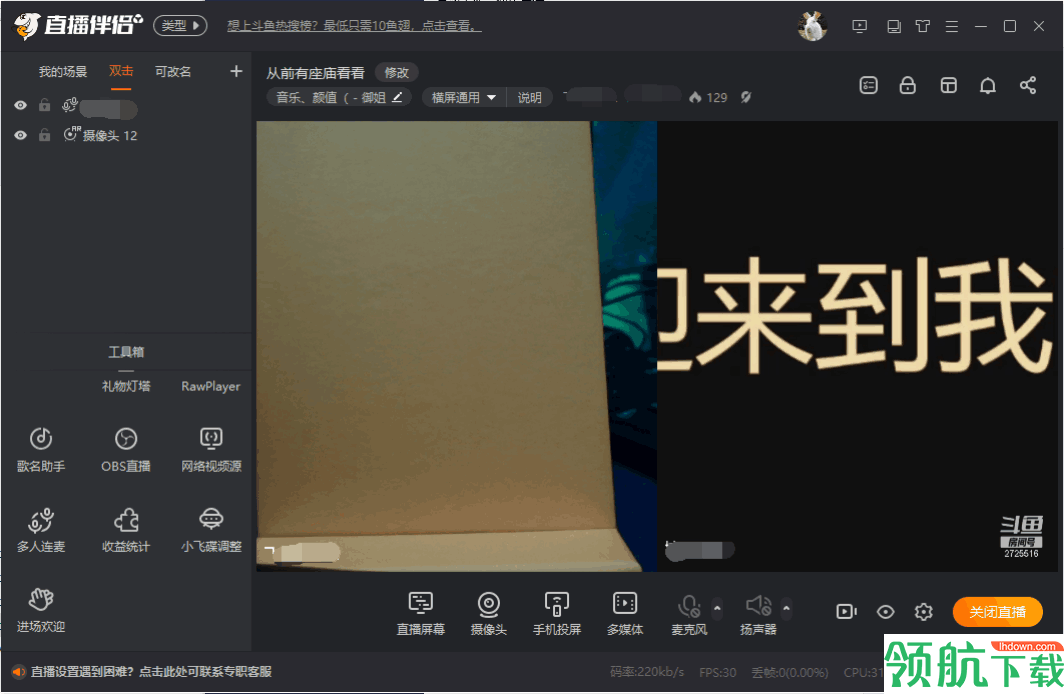
Task: Expand microphone options arrow
Action: [717, 608]
